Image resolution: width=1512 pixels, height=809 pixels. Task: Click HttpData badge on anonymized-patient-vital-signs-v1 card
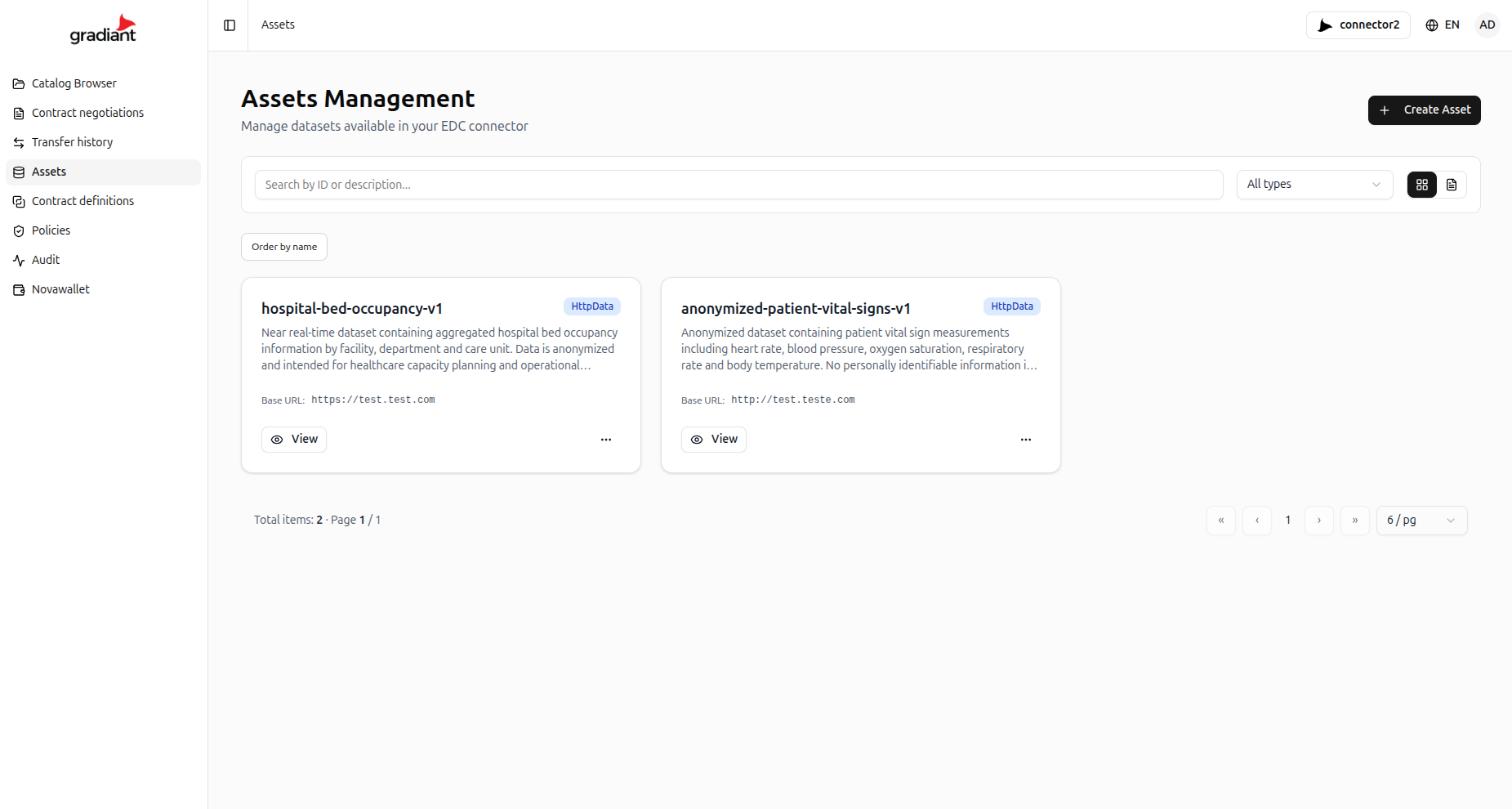pyautogui.click(x=1012, y=306)
